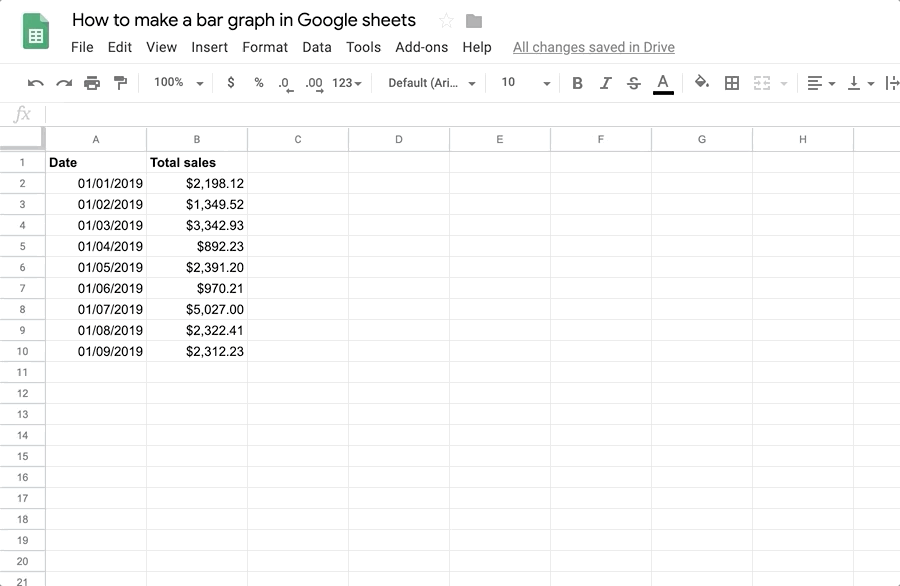The width and height of the screenshot is (900, 586).
Task: Select cell containing 01/09/2019
Action: tap(96, 351)
